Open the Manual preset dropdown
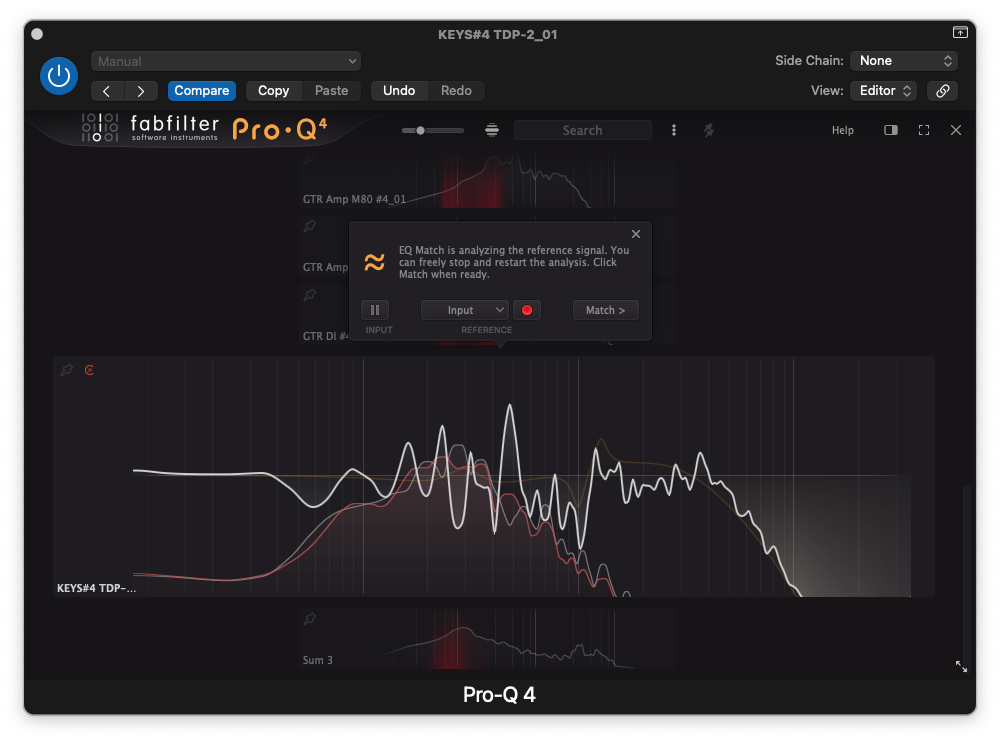1000x743 pixels. 226,62
